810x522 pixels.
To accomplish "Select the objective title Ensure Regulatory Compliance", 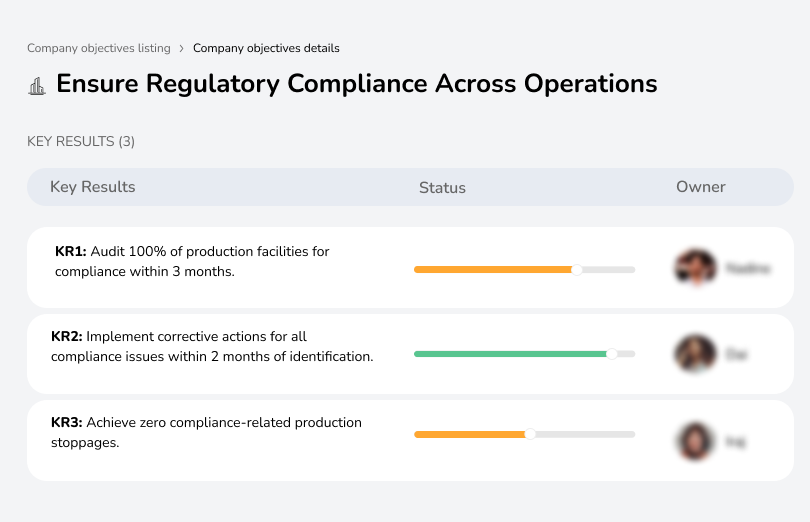I will click(x=356, y=84).
